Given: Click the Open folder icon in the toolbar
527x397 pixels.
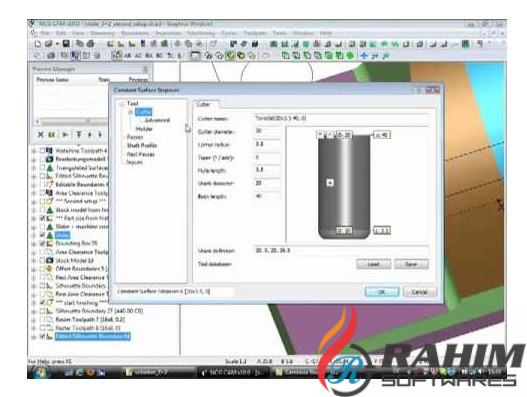Looking at the screenshot, I should [49, 44].
